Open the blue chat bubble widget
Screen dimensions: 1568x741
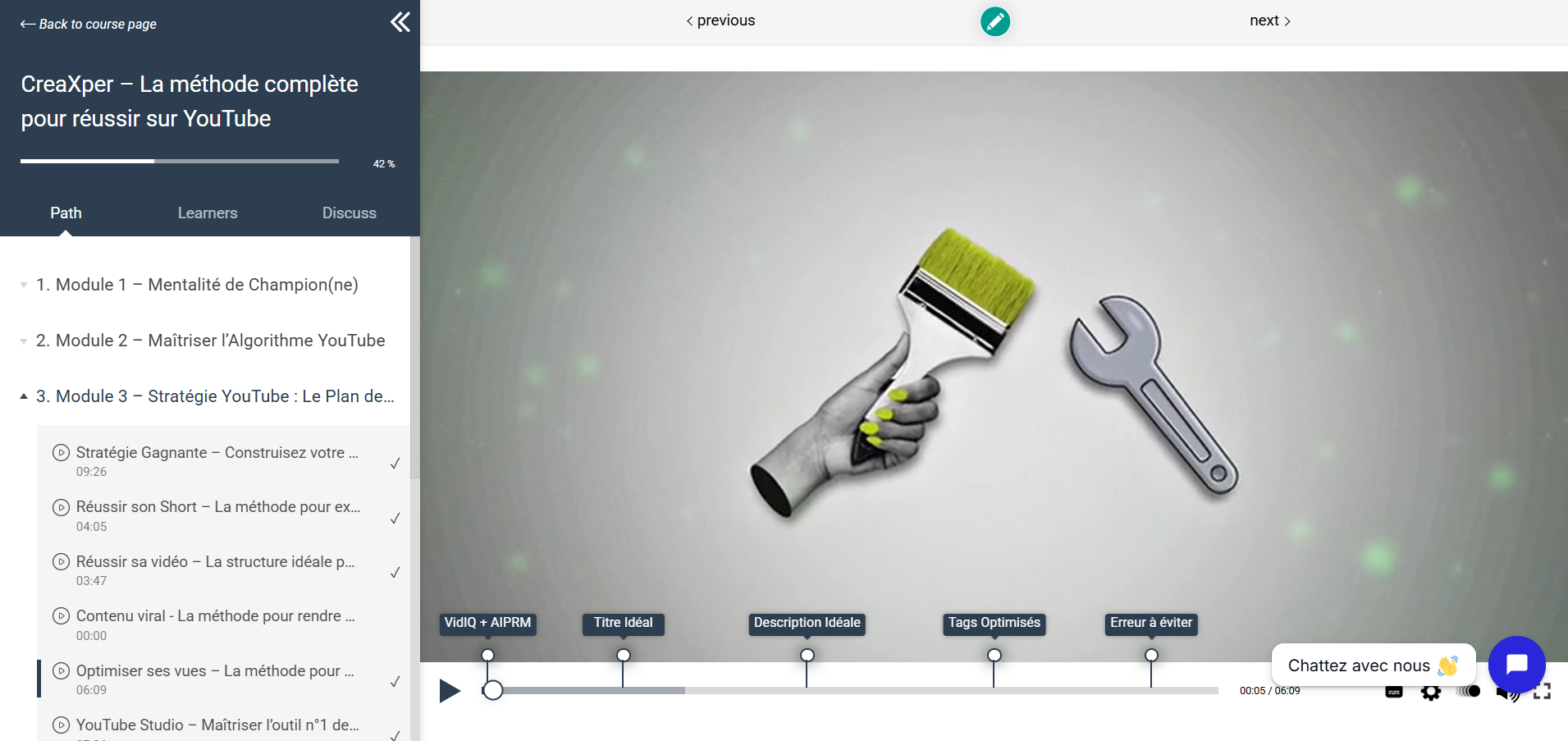click(1516, 664)
